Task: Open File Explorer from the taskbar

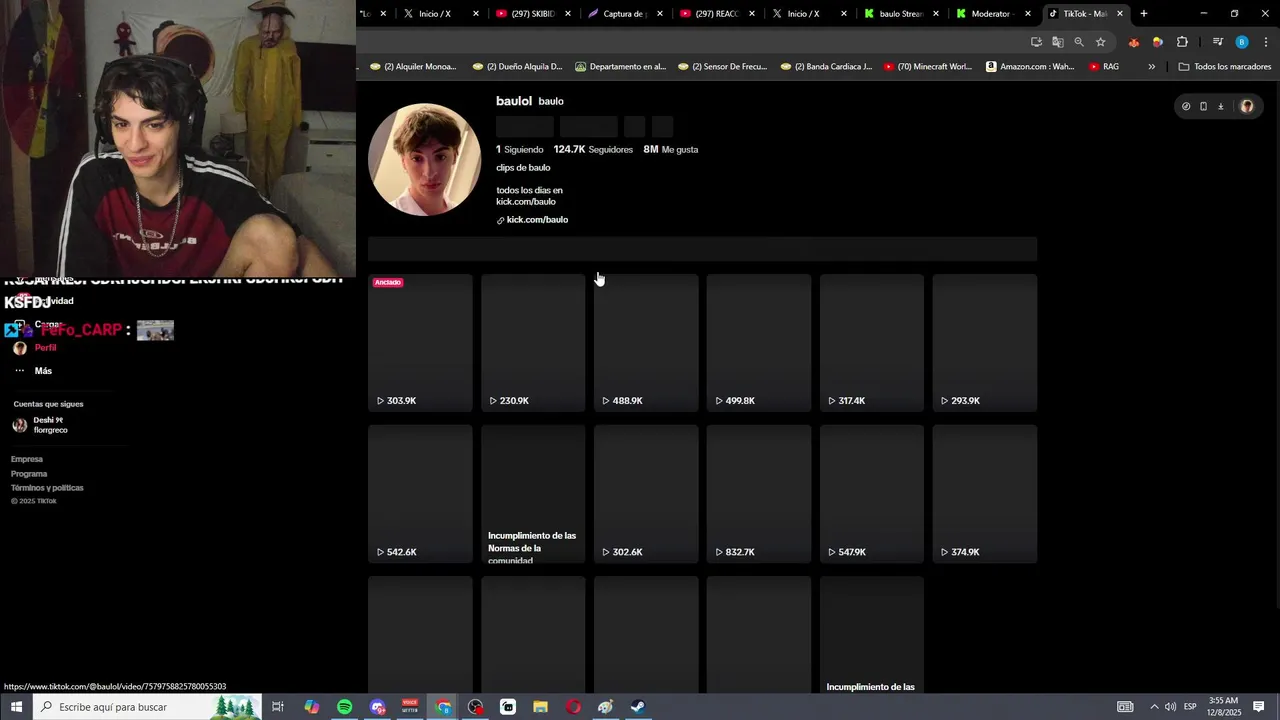Action: 540,707
